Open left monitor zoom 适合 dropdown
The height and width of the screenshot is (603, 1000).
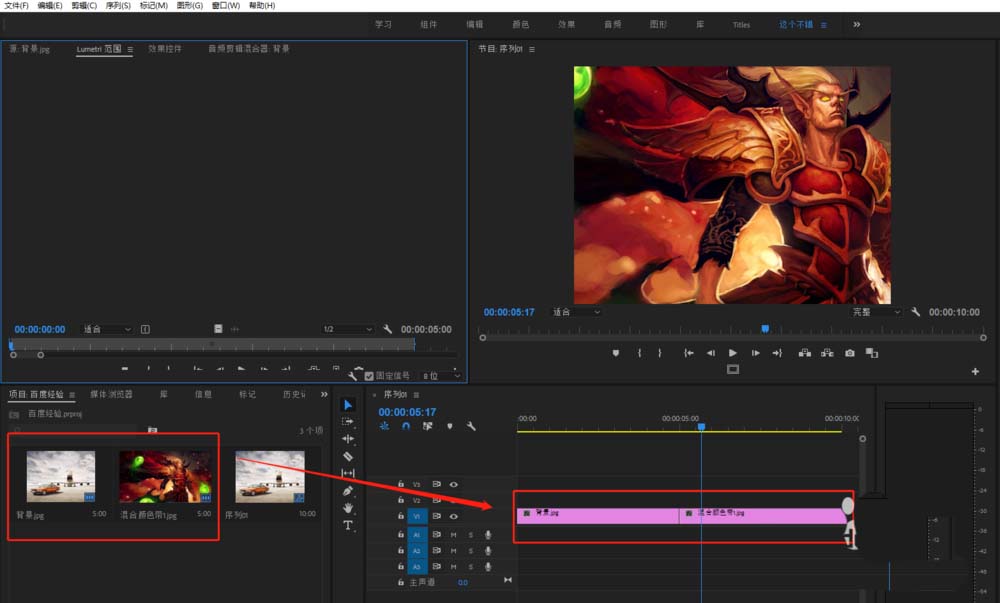point(107,329)
